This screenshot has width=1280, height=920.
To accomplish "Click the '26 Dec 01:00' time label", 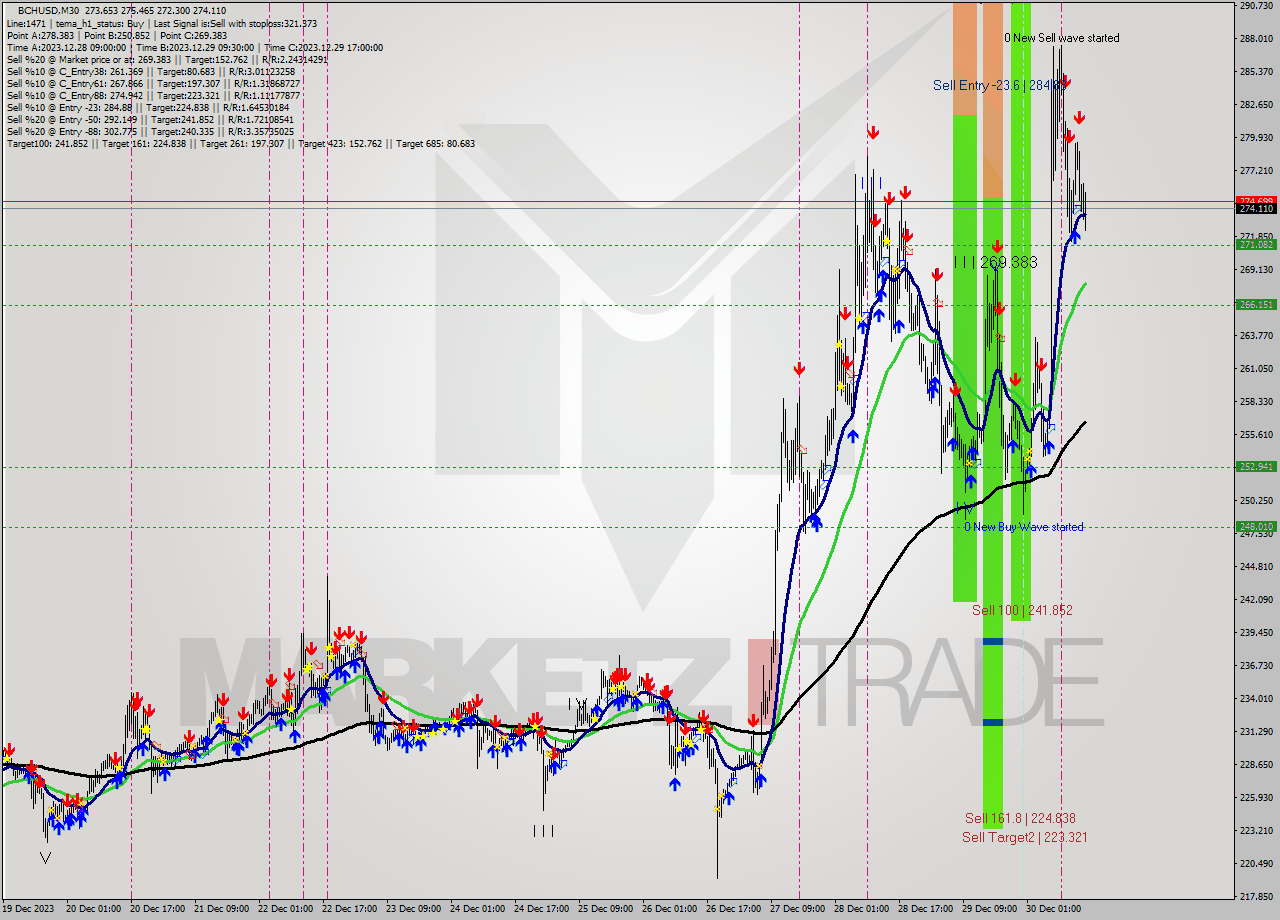I will click(669, 909).
